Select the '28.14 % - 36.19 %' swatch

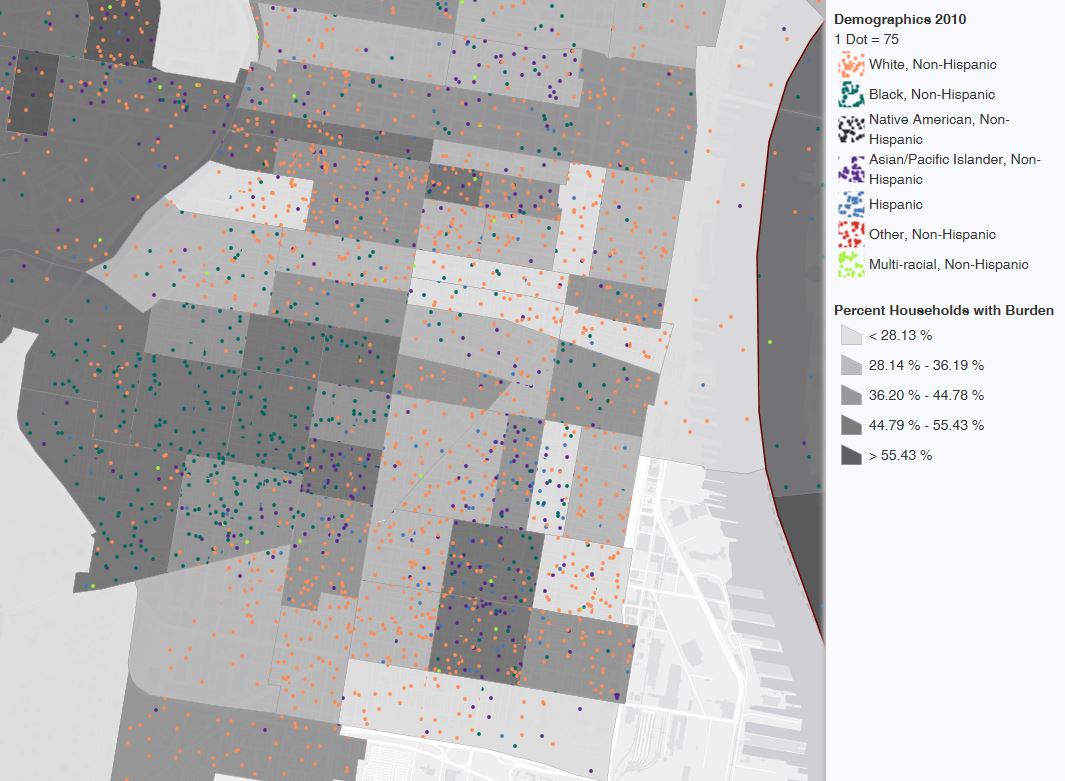point(850,365)
